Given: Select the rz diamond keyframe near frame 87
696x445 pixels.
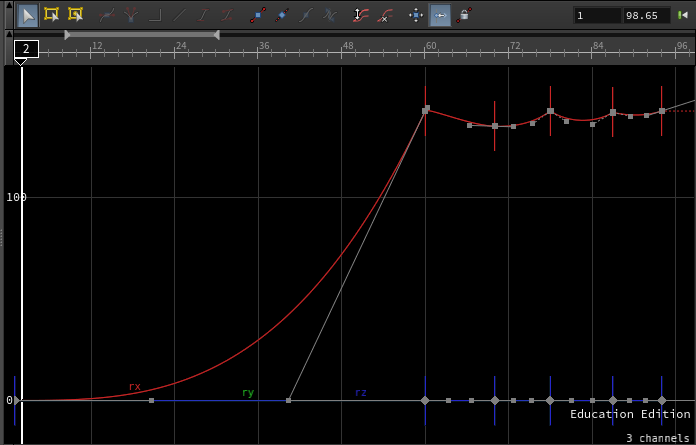Looking at the screenshot, I should (613, 401).
